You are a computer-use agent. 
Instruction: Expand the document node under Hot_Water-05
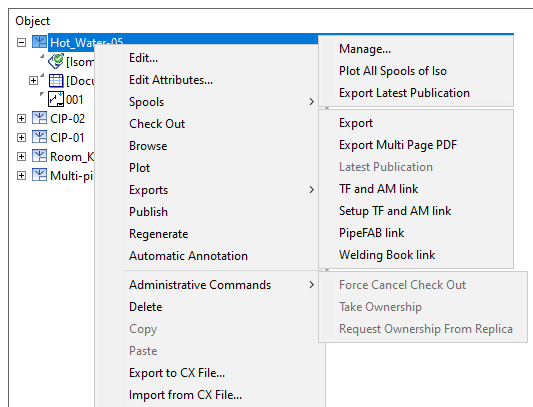(33, 81)
